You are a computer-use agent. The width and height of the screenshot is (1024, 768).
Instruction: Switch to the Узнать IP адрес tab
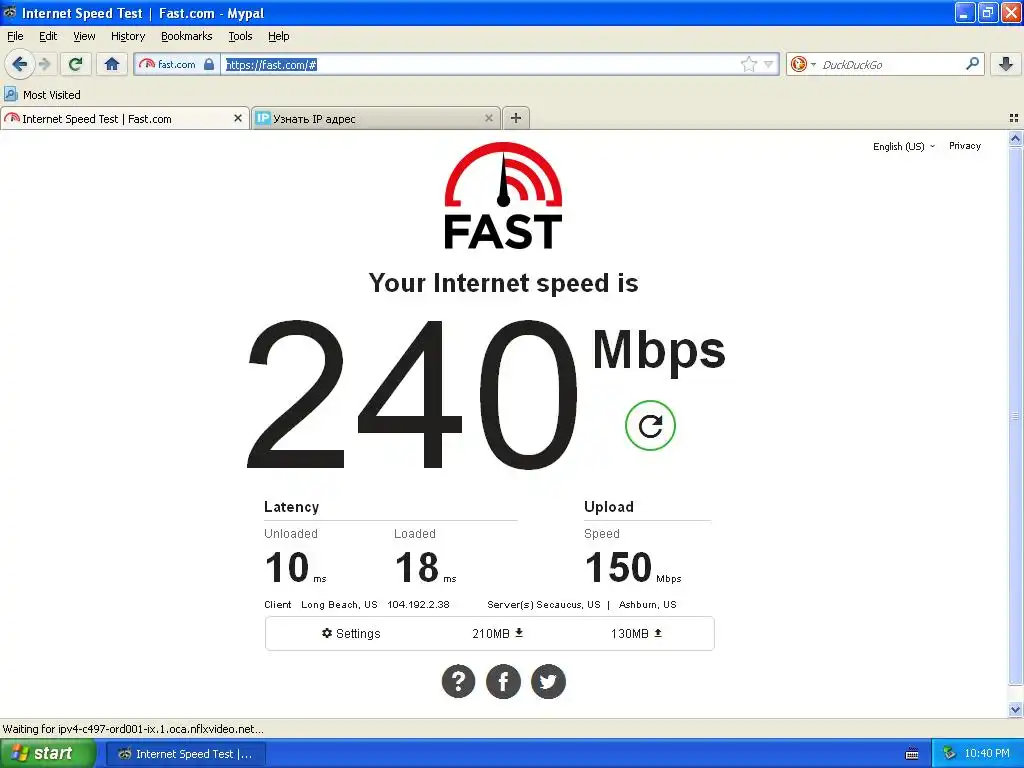[x=376, y=118]
